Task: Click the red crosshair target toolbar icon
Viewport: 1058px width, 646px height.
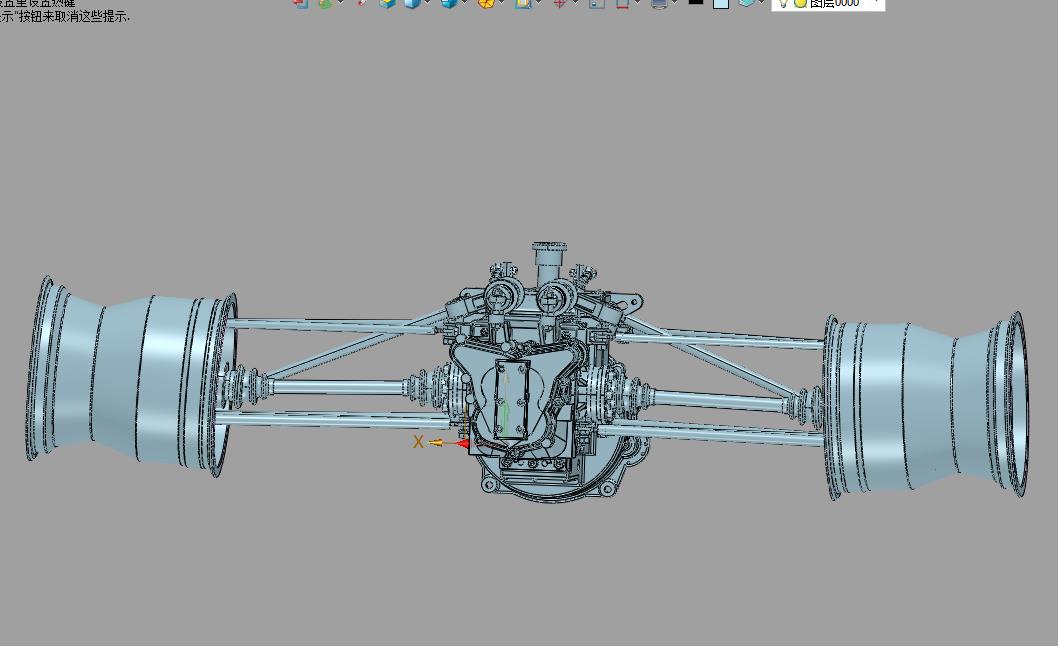Action: click(559, 3)
